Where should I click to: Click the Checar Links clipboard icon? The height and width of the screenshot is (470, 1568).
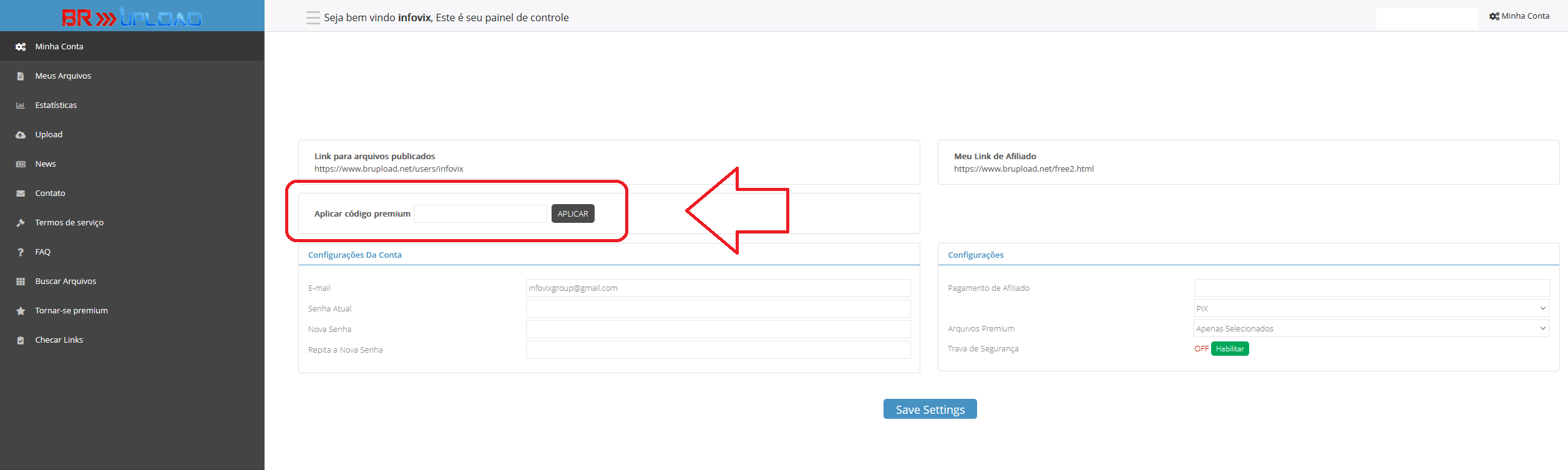pos(21,340)
